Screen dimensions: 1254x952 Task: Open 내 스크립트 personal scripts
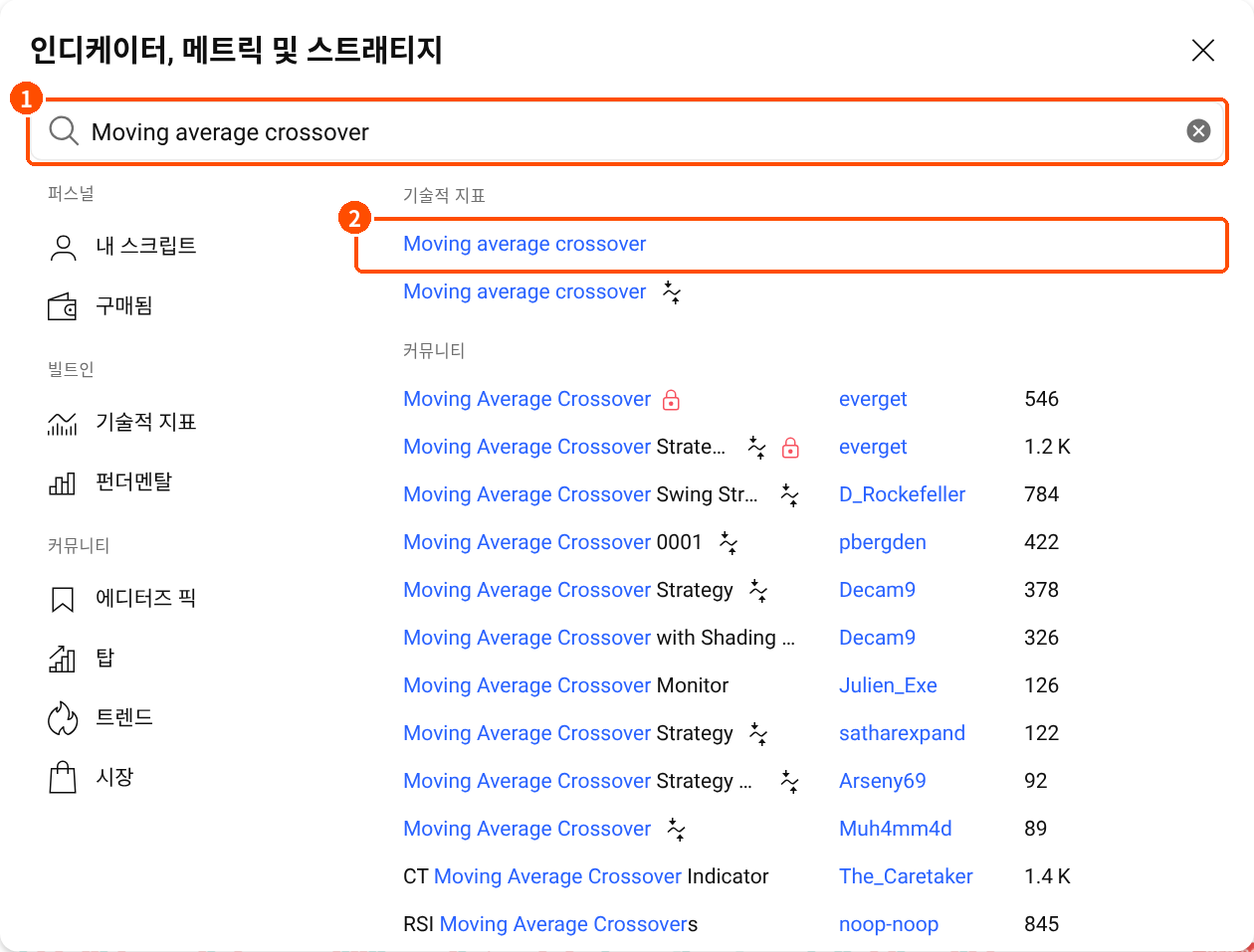[145, 246]
